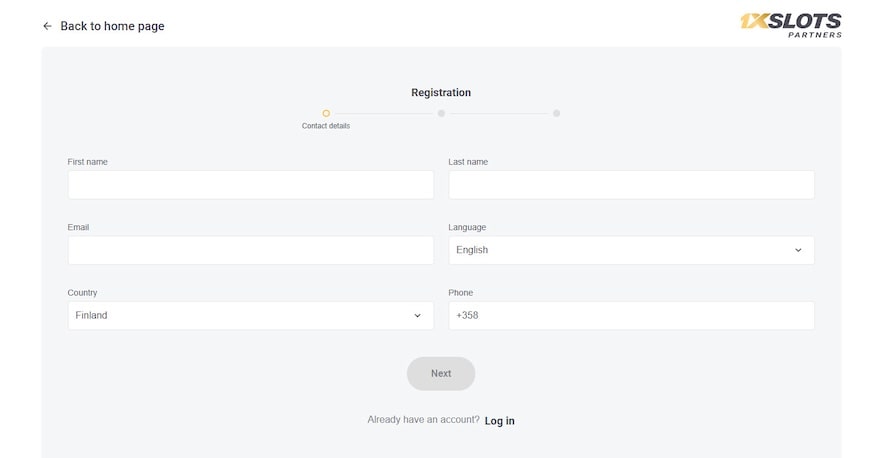Viewport: 895px width, 458px height.
Task: Click the Country field's chevron arrow
Action: pos(417,315)
